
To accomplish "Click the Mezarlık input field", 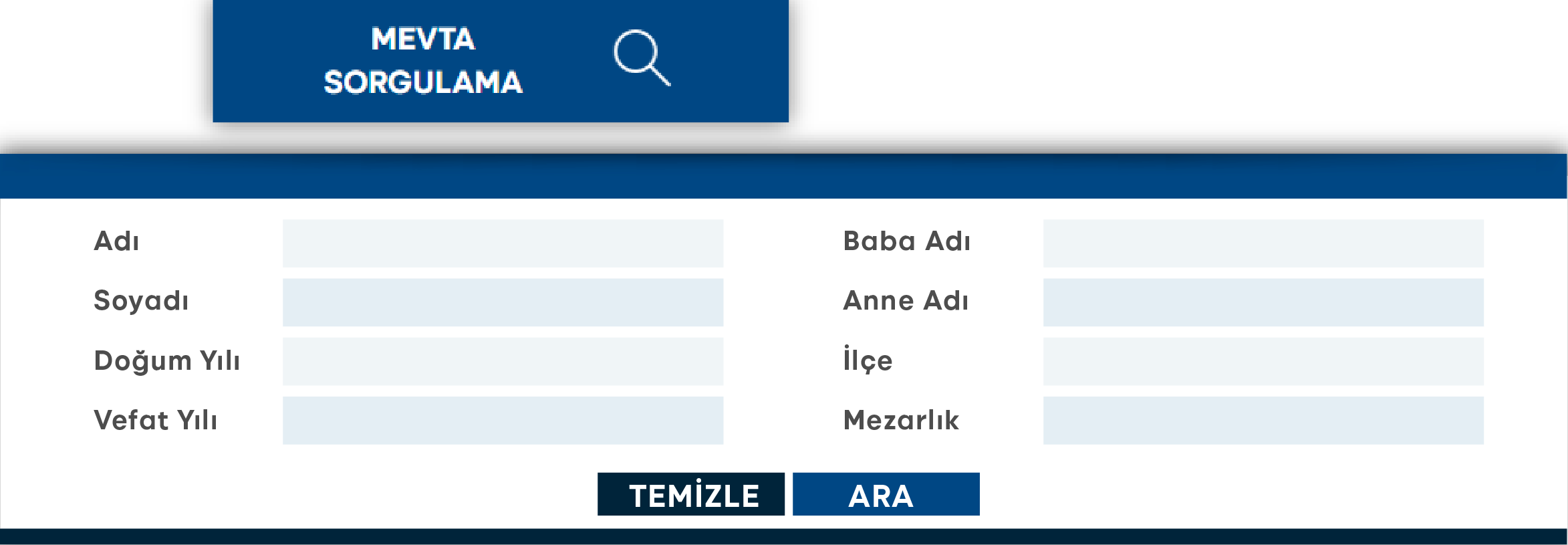I will click(x=1263, y=421).
